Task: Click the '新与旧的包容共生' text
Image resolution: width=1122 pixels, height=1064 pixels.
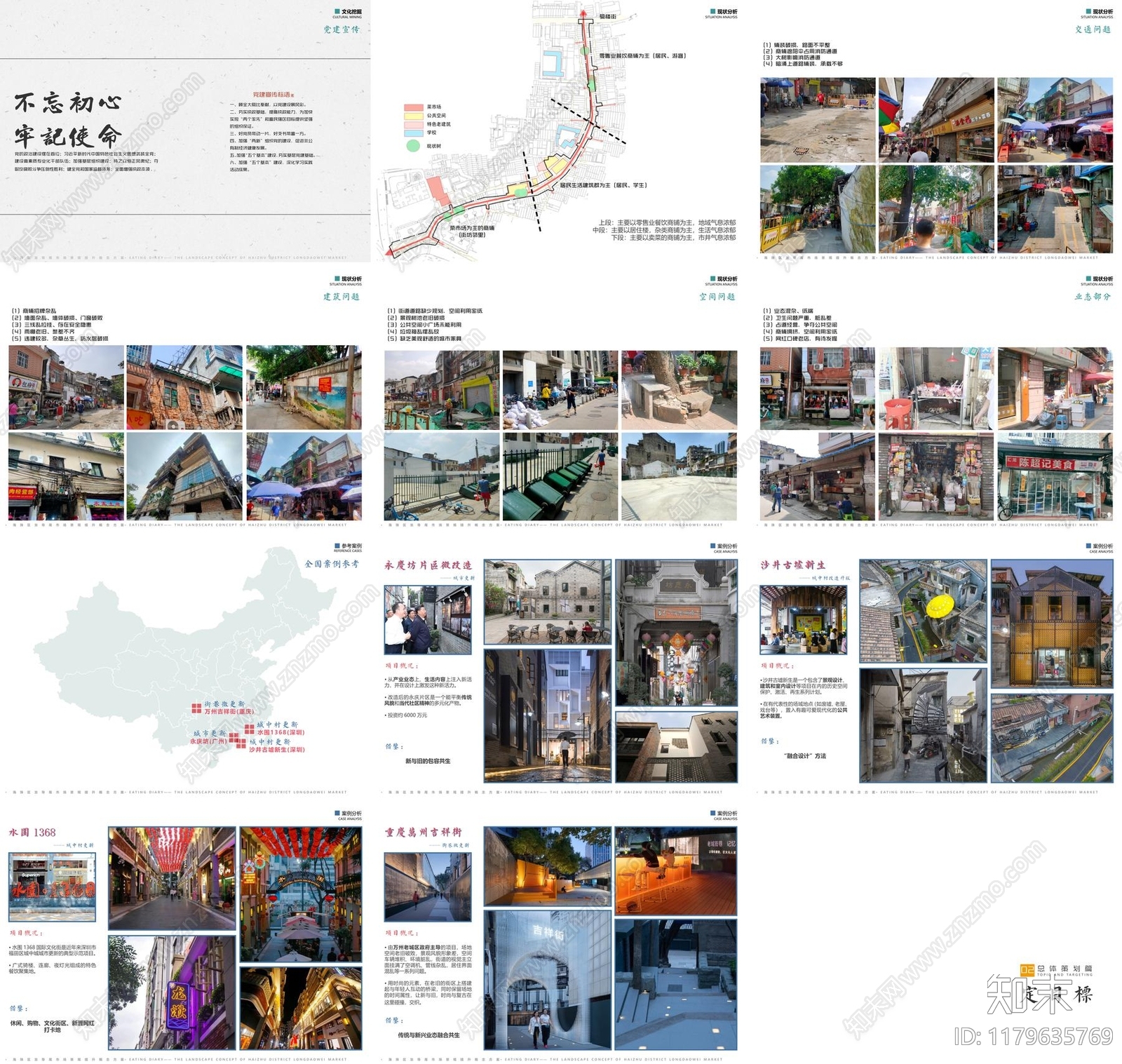Action: [x=428, y=761]
